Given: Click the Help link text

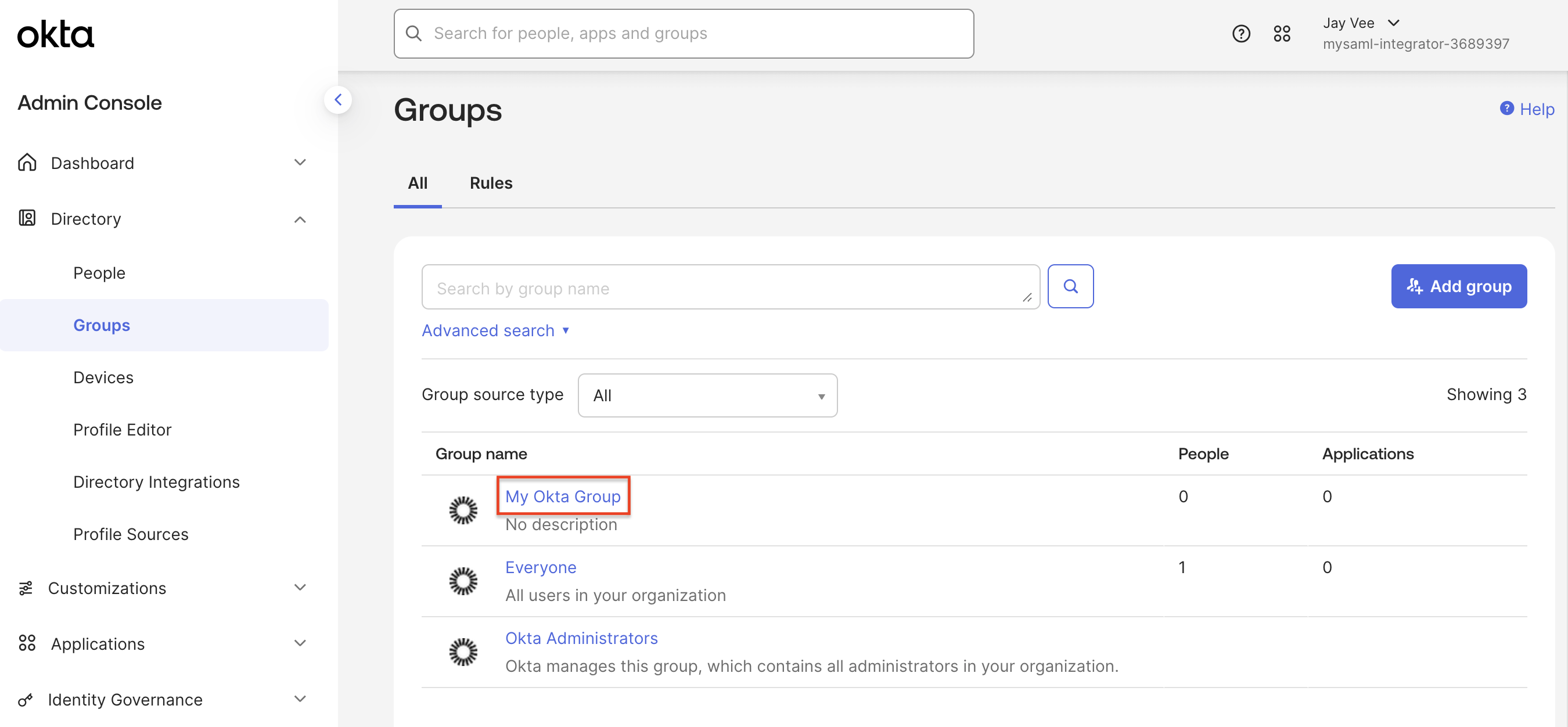Looking at the screenshot, I should pyautogui.click(x=1537, y=110).
